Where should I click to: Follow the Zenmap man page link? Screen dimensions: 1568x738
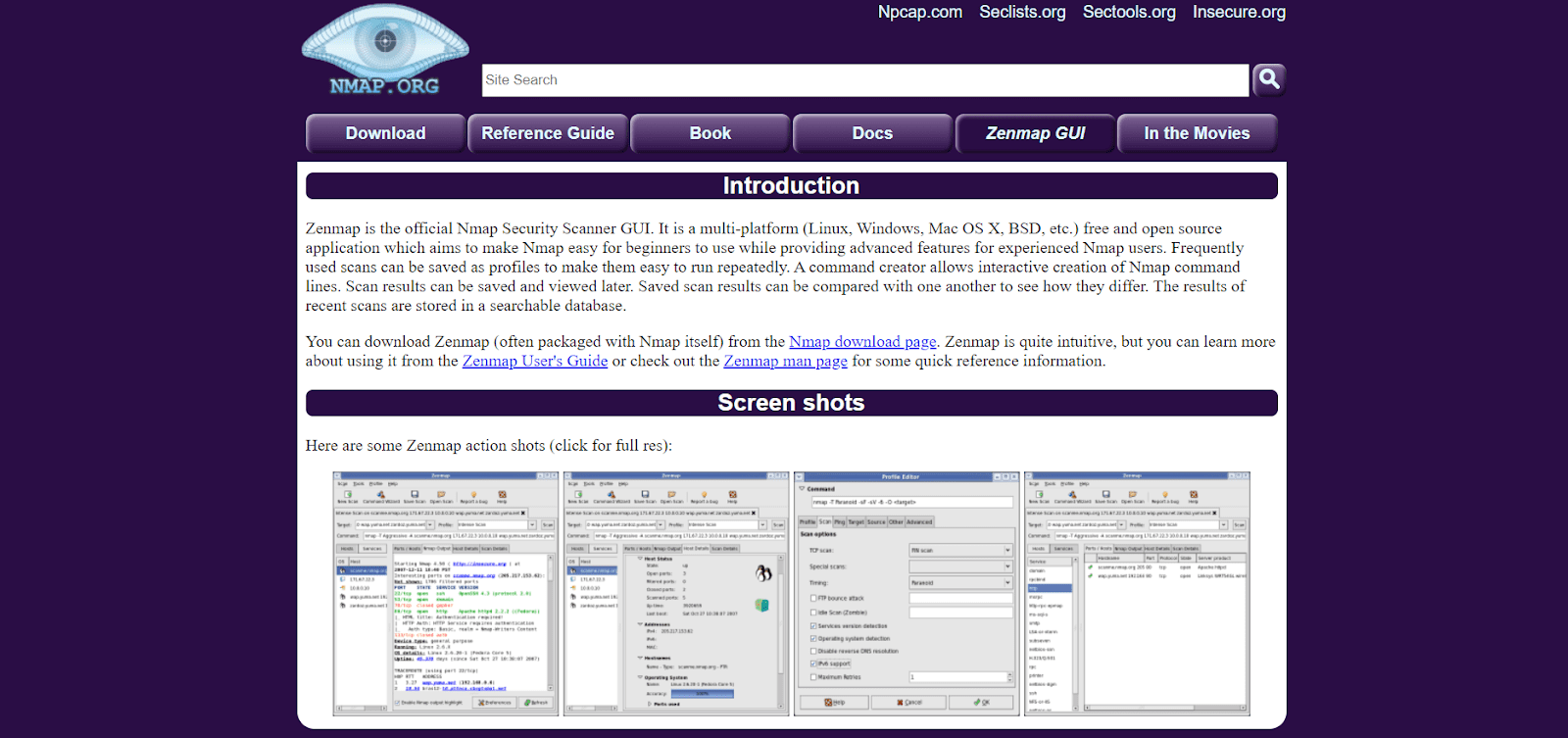click(x=785, y=362)
